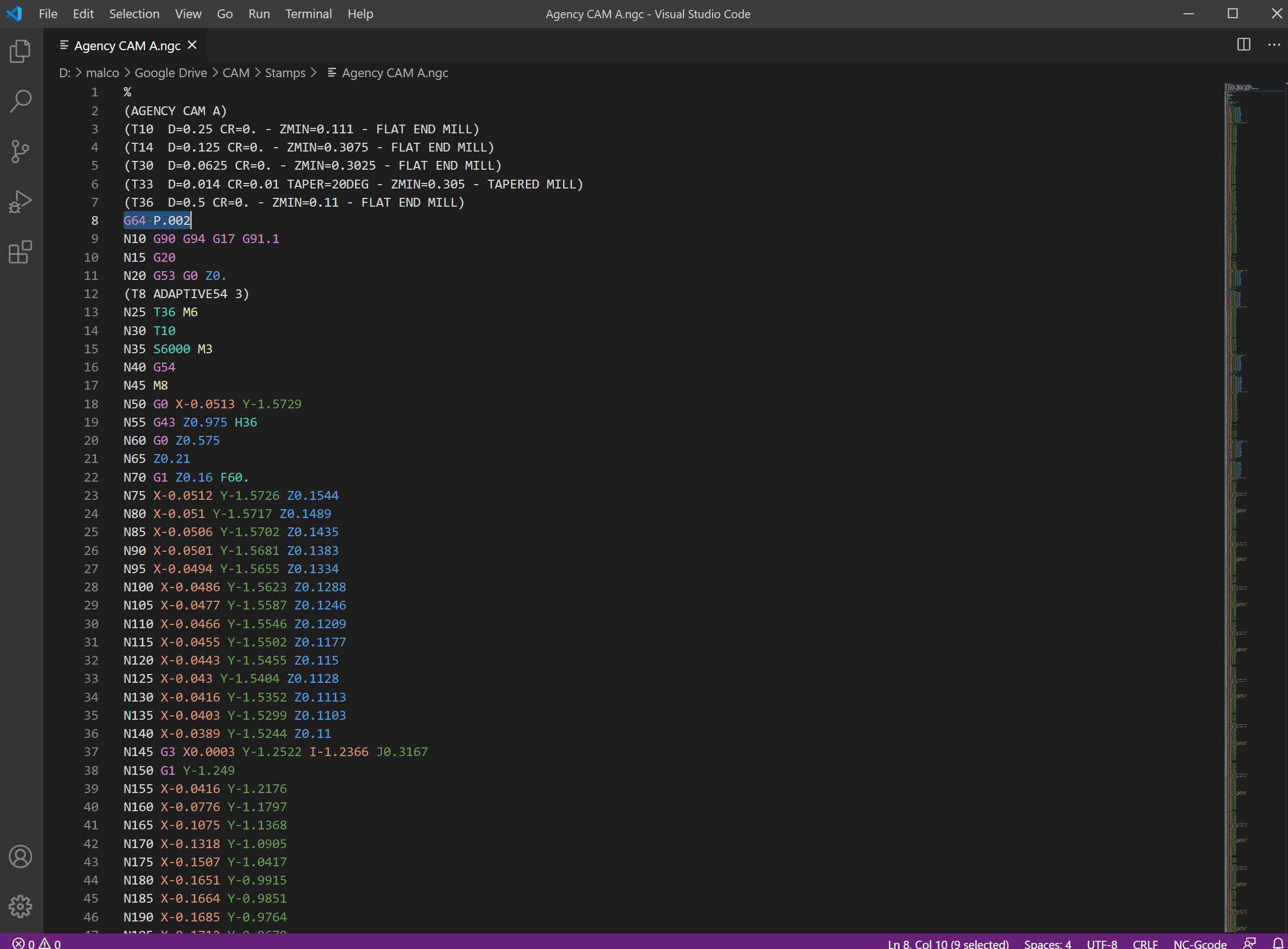This screenshot has width=1288, height=949.
Task: Open the Source Control view
Action: click(x=21, y=152)
